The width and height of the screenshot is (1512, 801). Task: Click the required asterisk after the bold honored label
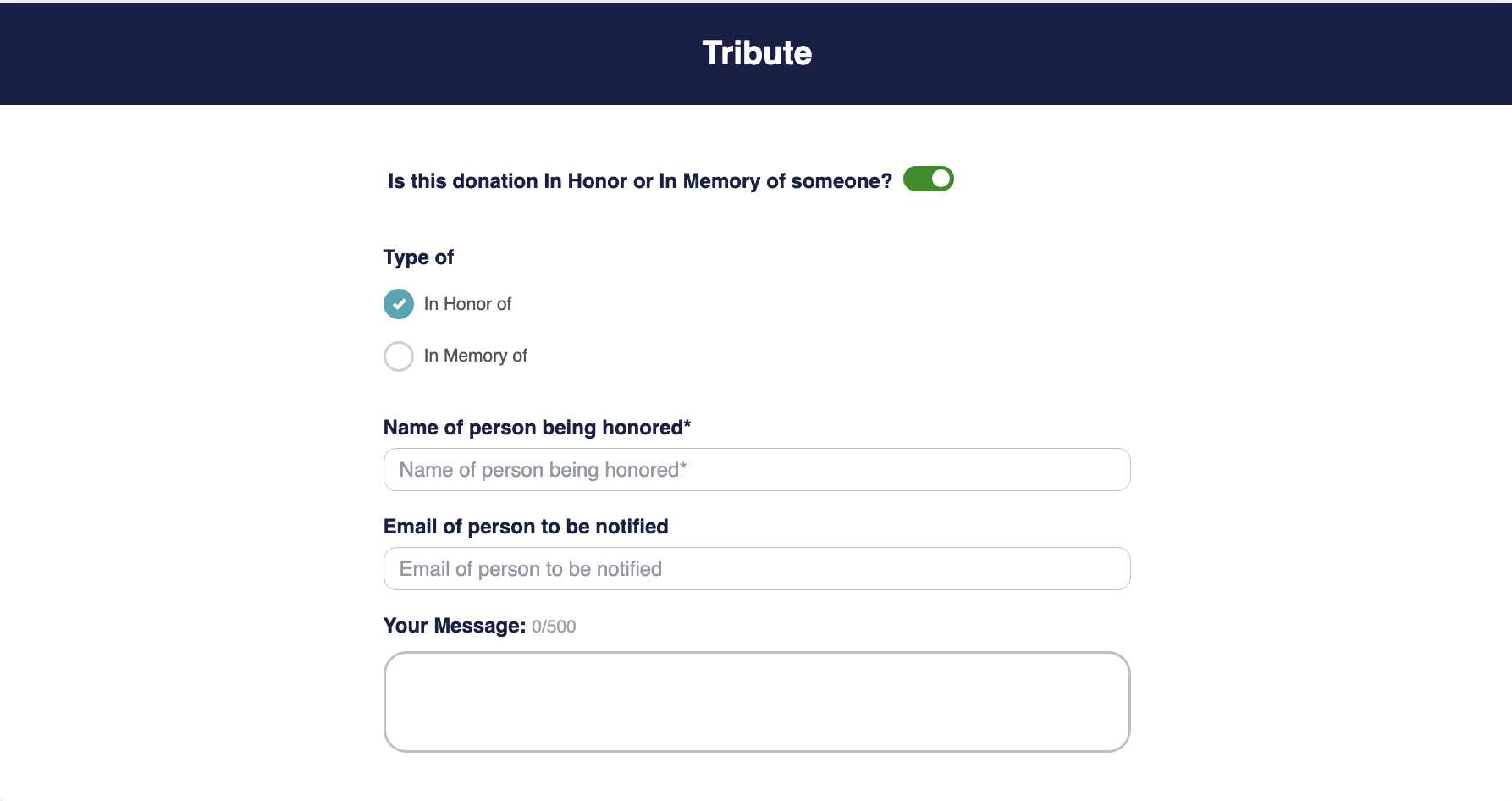pos(687,425)
